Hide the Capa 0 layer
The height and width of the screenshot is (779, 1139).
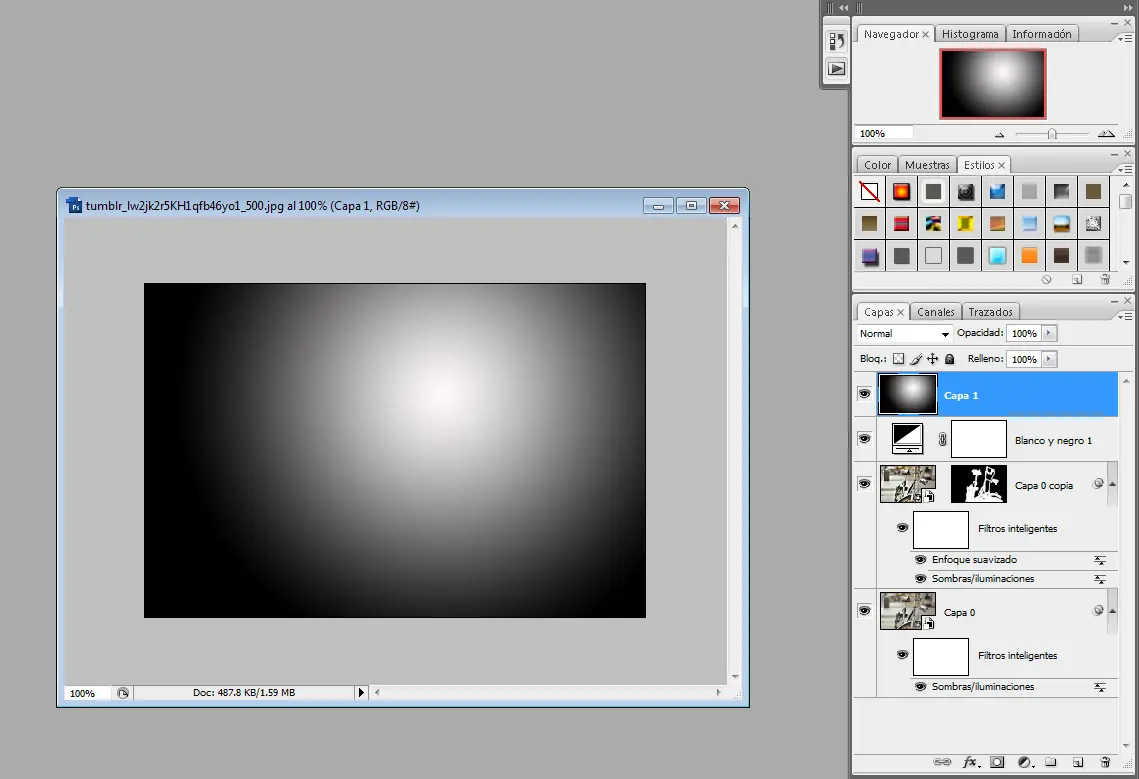pos(864,611)
